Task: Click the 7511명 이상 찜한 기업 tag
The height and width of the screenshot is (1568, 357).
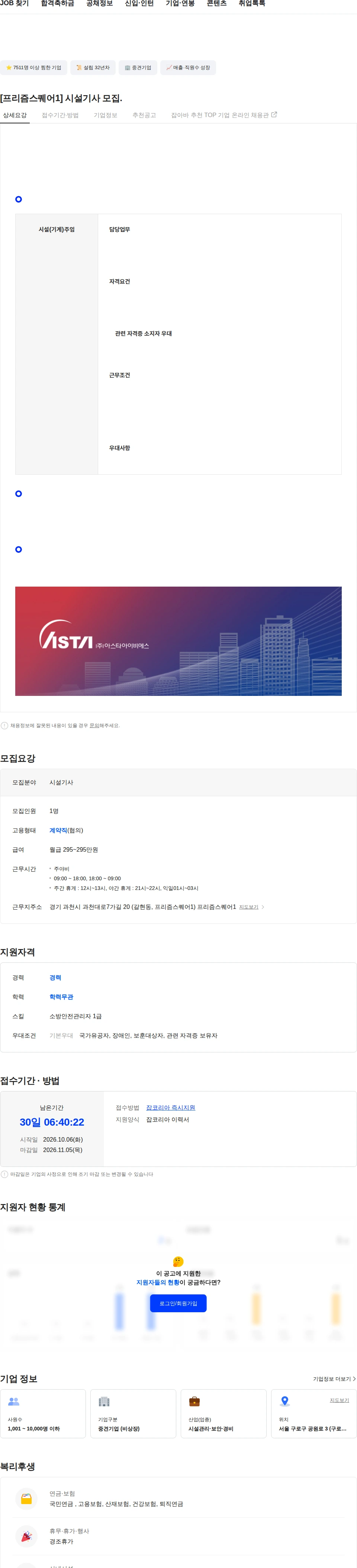Action: [33, 68]
